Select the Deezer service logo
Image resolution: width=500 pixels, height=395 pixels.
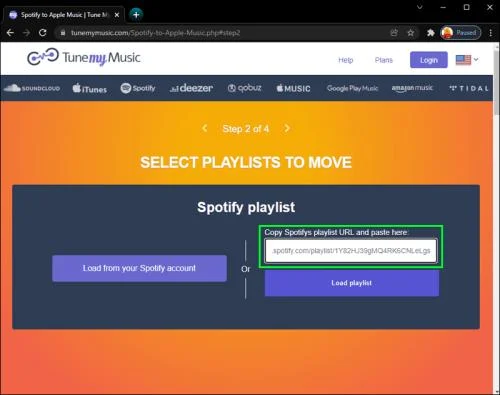[x=191, y=88]
